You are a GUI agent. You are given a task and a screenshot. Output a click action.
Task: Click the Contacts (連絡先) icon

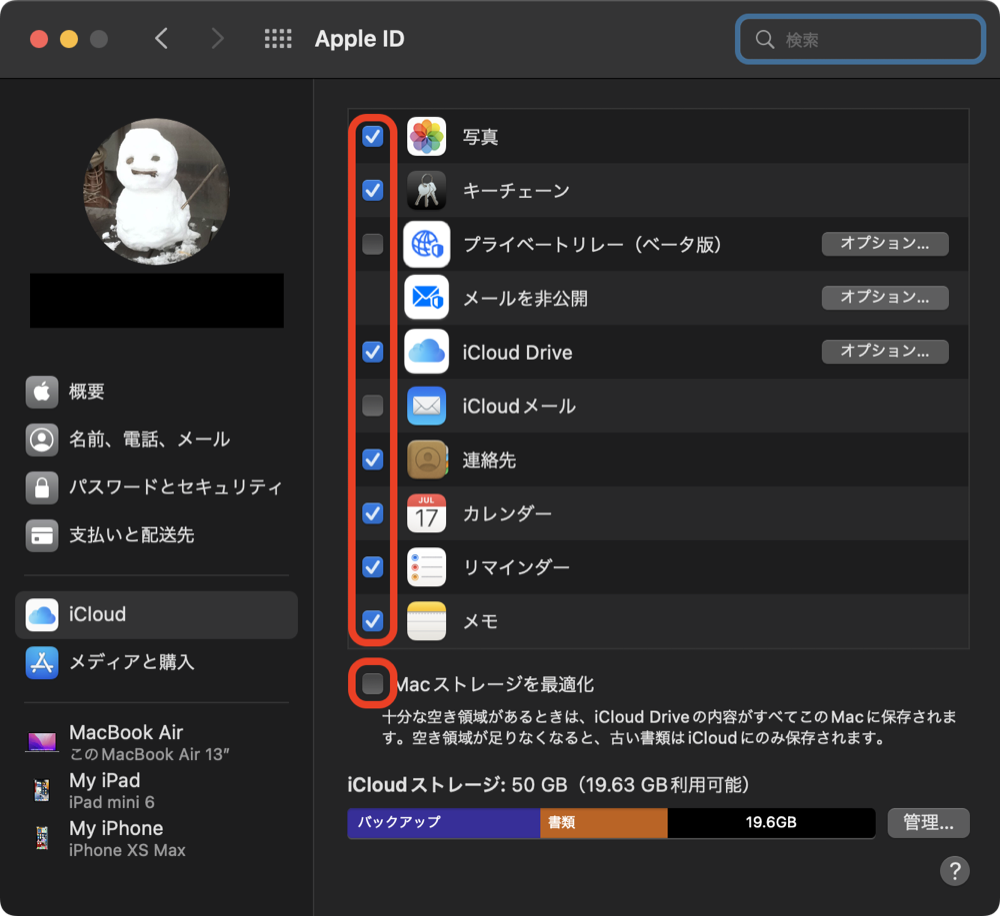coord(426,459)
